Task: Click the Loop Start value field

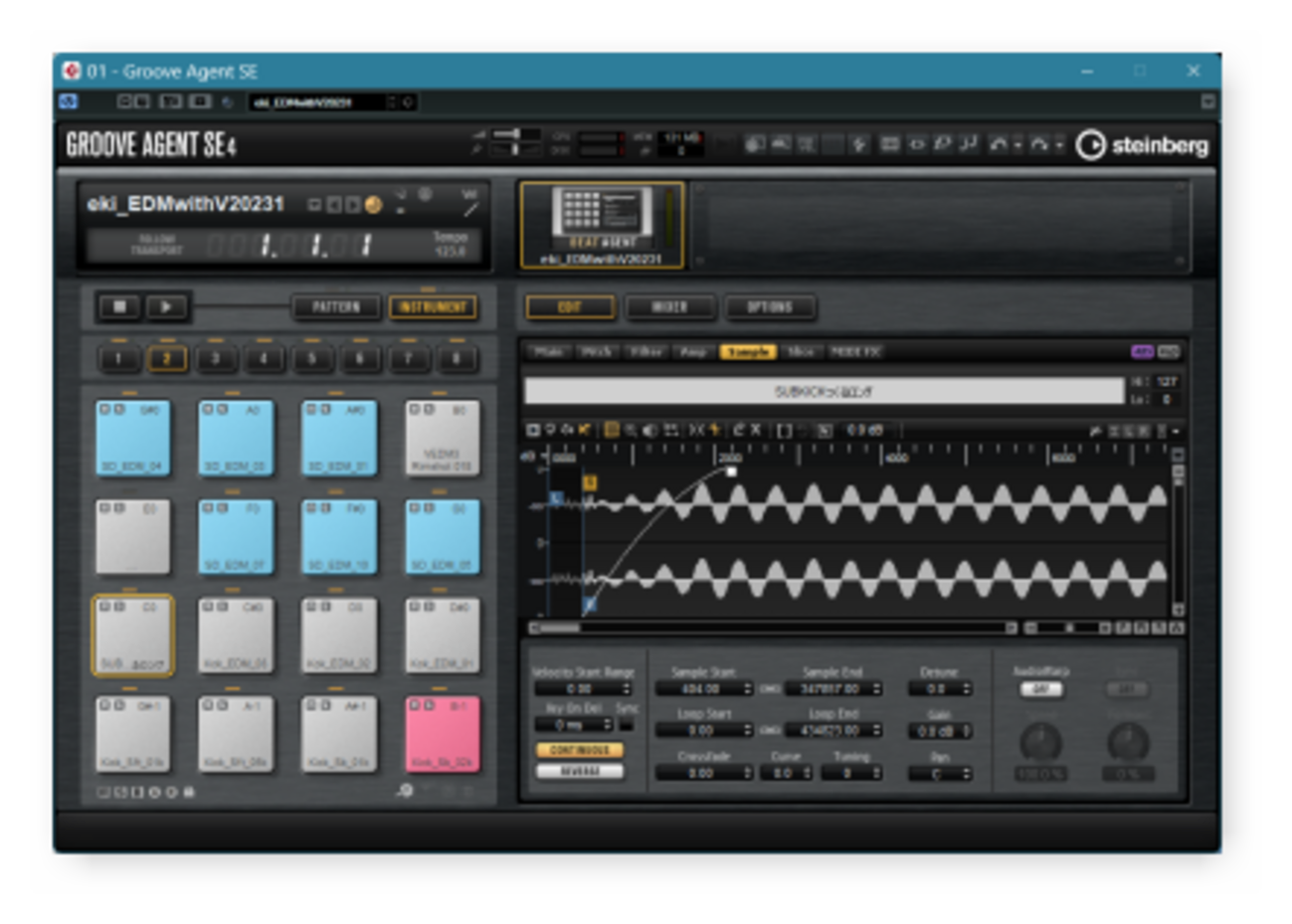Action: (x=704, y=730)
